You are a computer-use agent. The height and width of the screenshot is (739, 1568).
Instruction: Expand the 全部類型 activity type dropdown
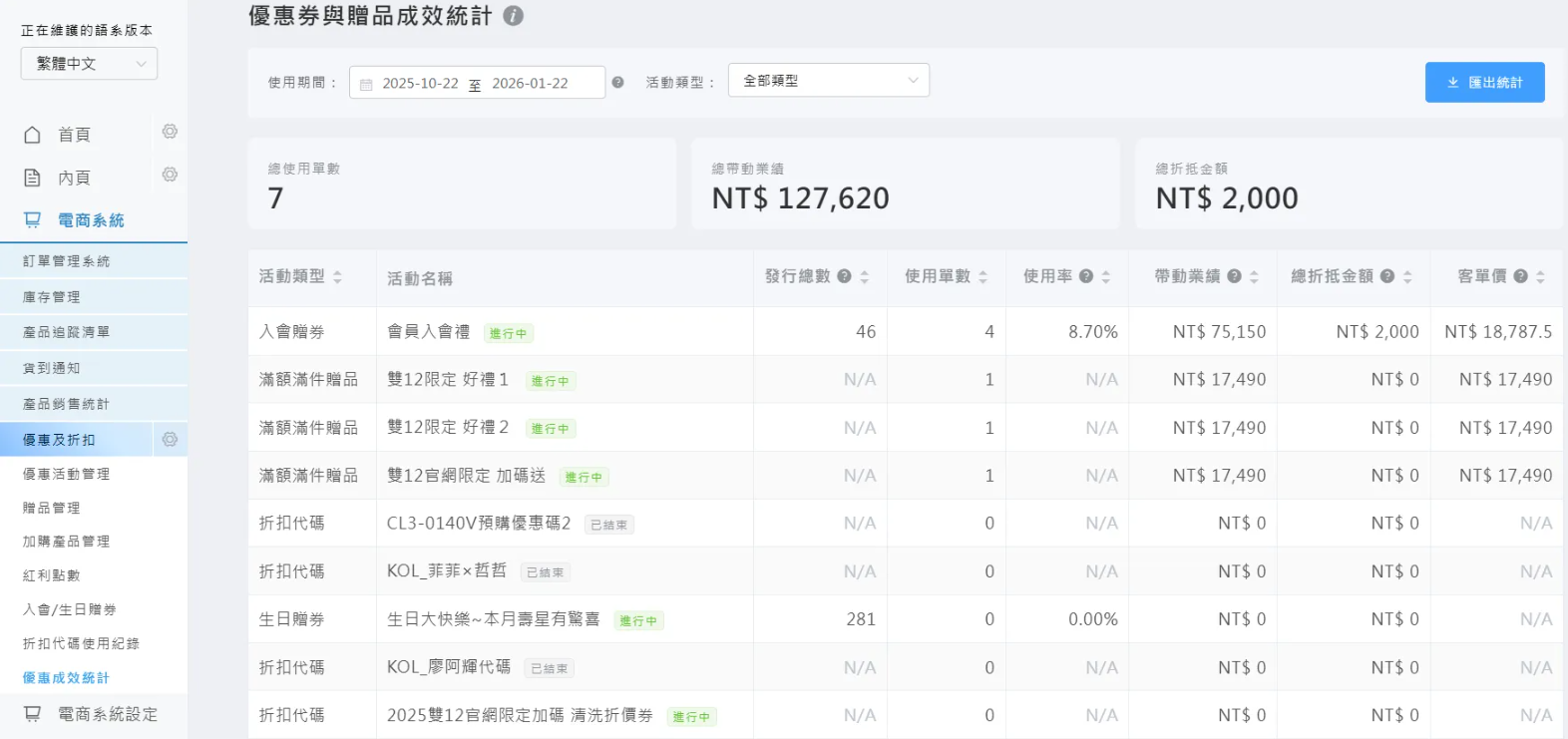click(x=828, y=81)
